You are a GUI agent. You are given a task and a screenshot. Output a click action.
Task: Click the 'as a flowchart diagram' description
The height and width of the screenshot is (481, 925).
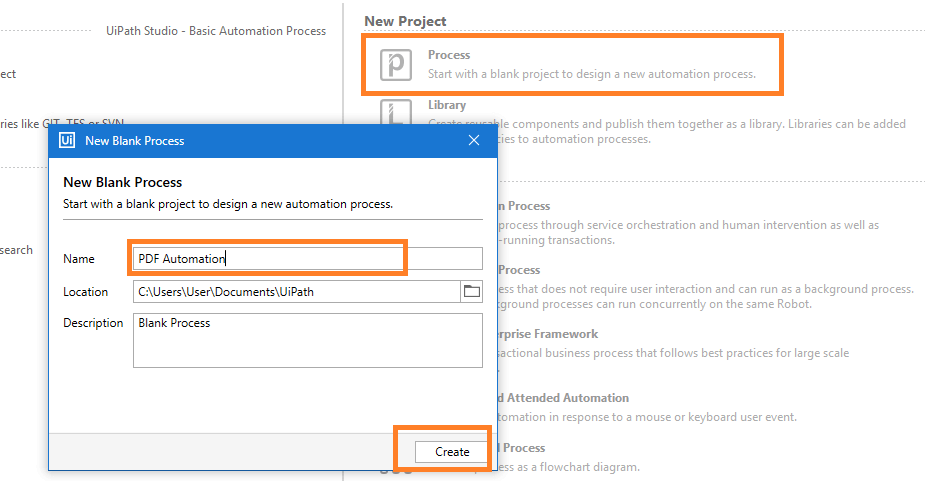click(x=569, y=467)
